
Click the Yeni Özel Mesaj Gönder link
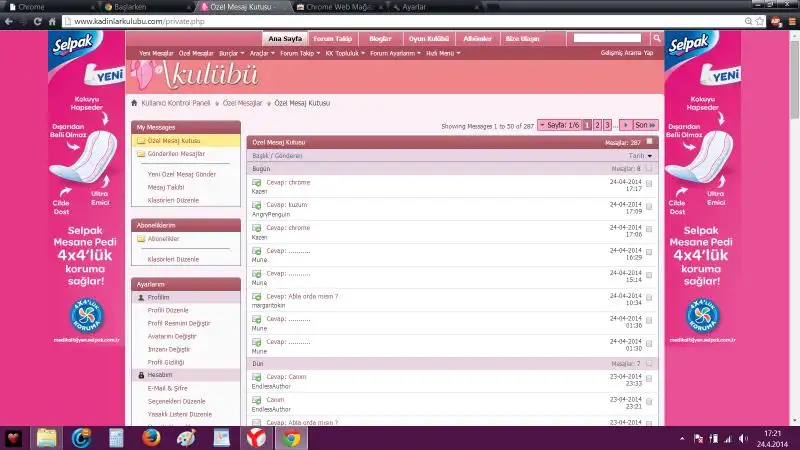pos(181,174)
